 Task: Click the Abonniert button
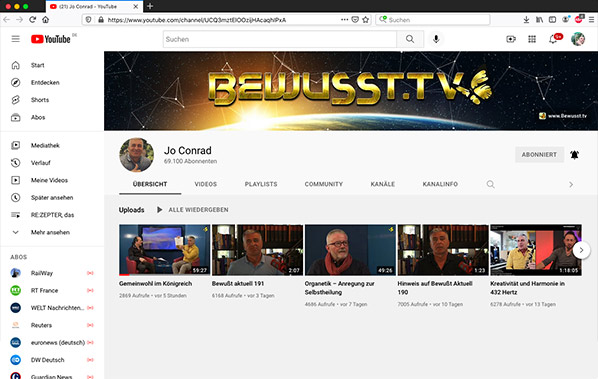point(539,155)
